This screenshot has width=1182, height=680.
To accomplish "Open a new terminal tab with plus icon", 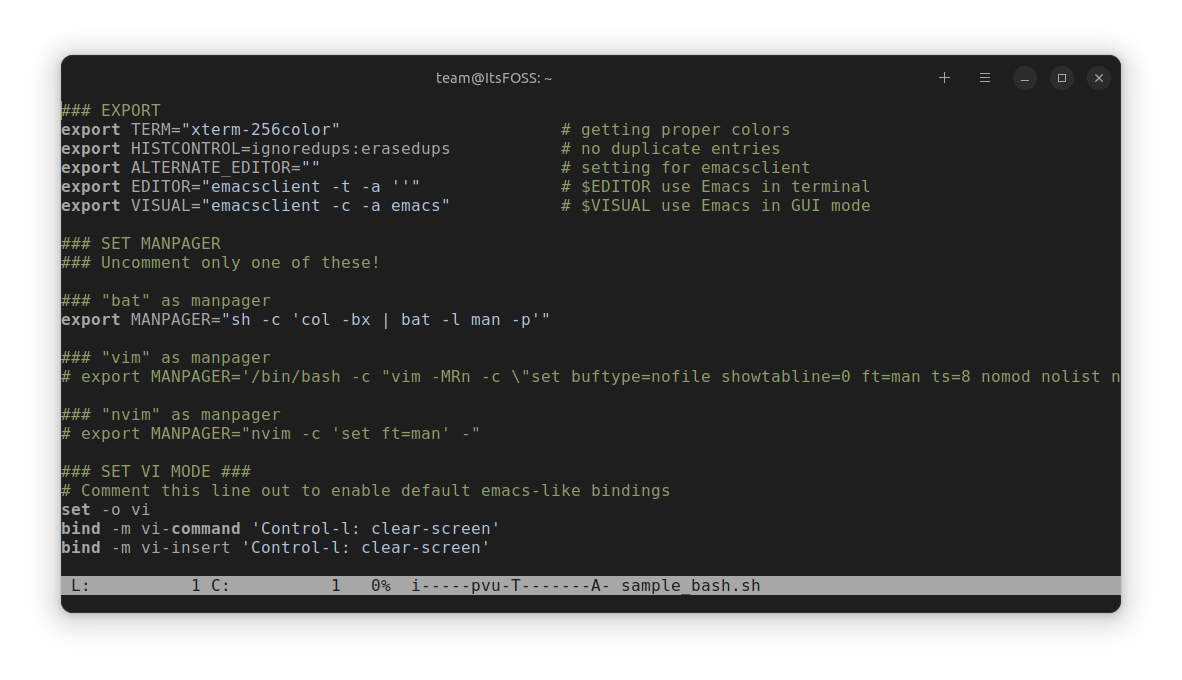I will pos(944,78).
